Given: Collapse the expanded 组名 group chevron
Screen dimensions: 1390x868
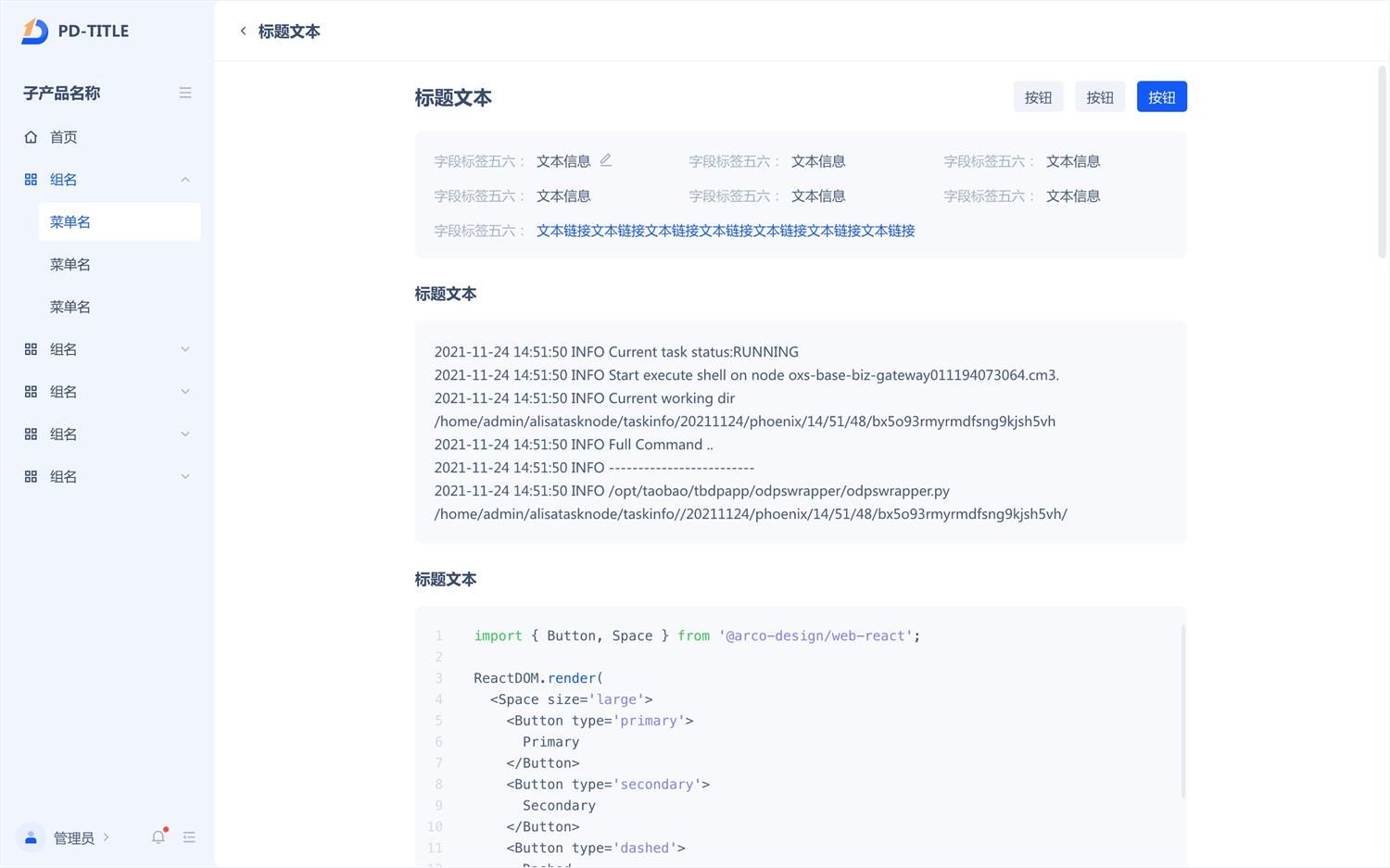Looking at the screenshot, I should tap(185, 180).
